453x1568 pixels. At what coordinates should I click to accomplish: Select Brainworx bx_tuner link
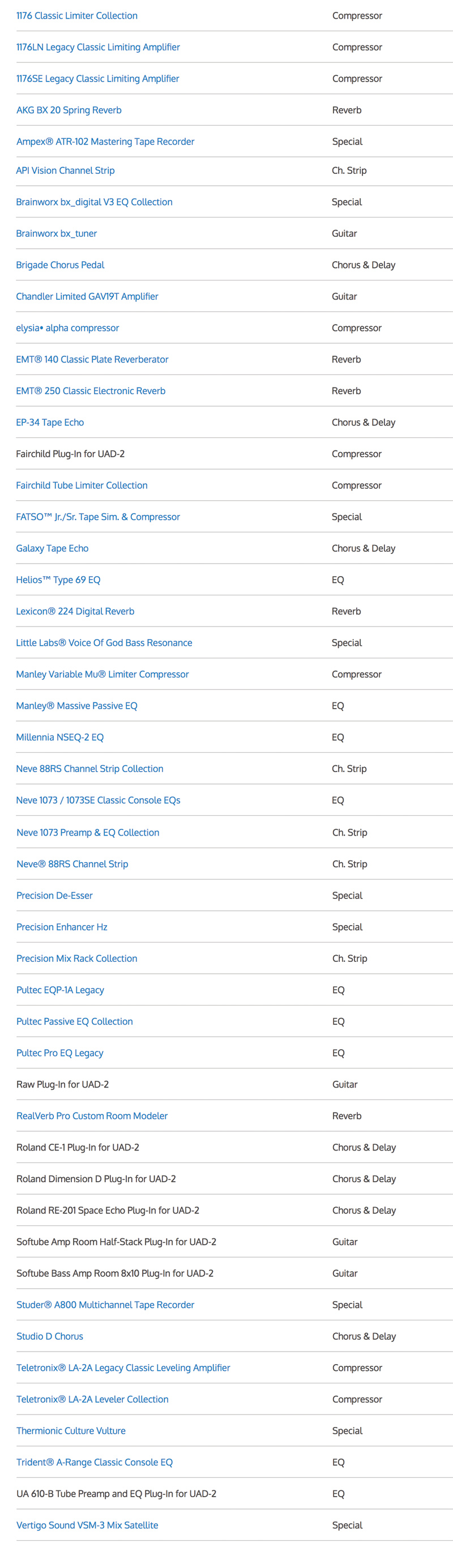pyautogui.click(x=57, y=234)
